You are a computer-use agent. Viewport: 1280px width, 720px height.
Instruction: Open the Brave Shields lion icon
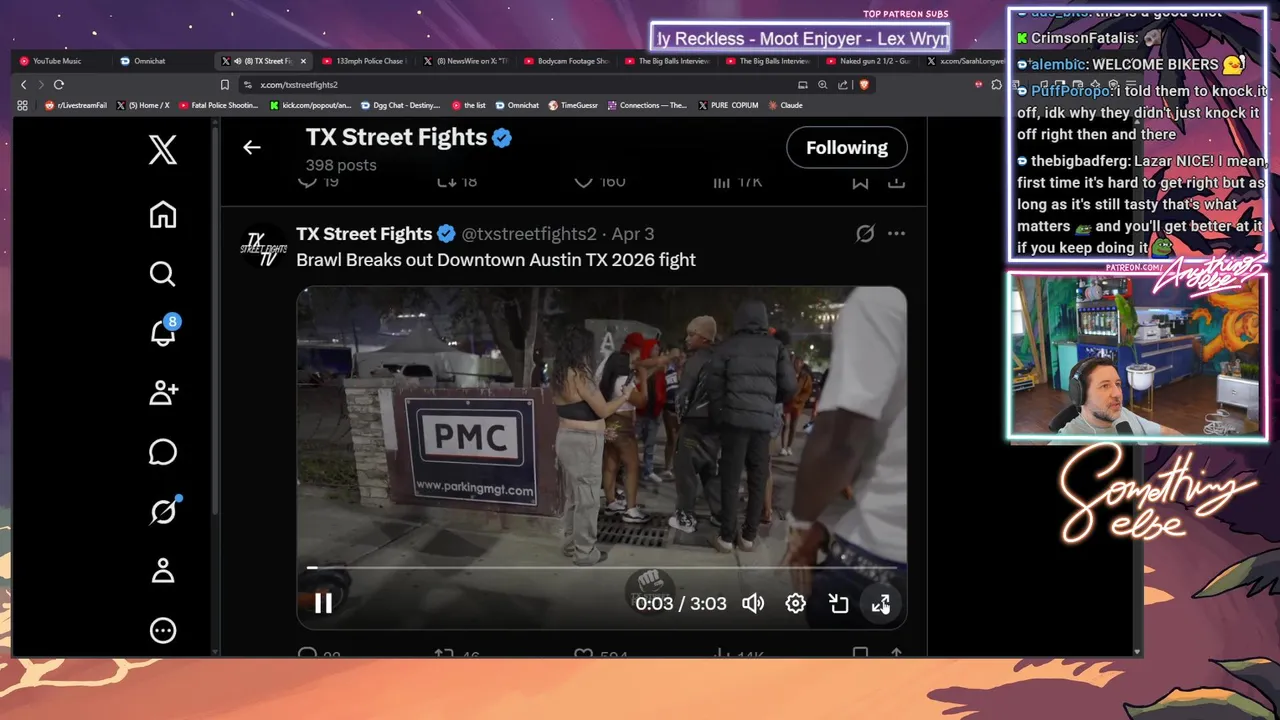[864, 85]
